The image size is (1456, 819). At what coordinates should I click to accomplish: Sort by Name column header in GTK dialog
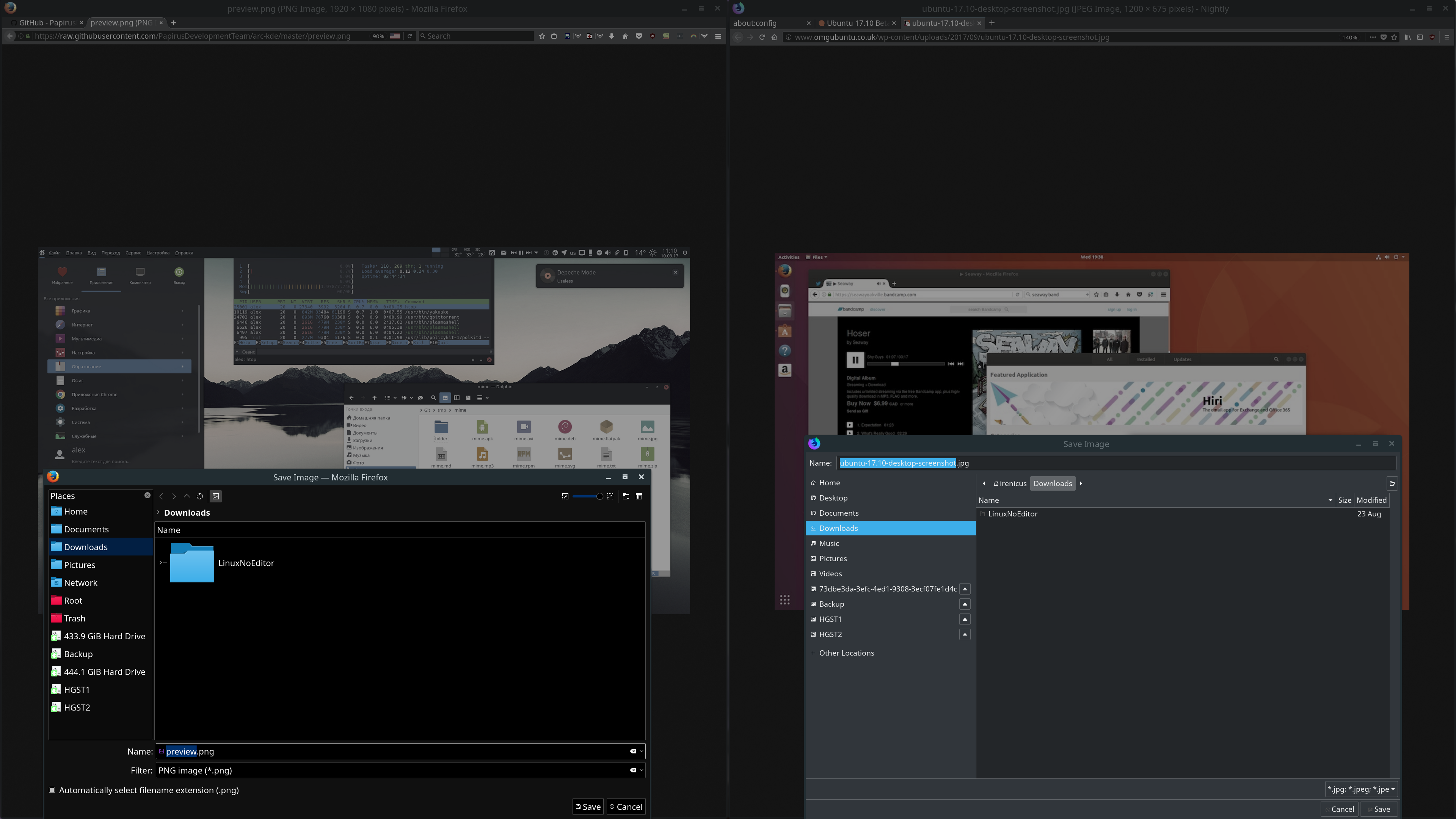click(x=1156, y=500)
